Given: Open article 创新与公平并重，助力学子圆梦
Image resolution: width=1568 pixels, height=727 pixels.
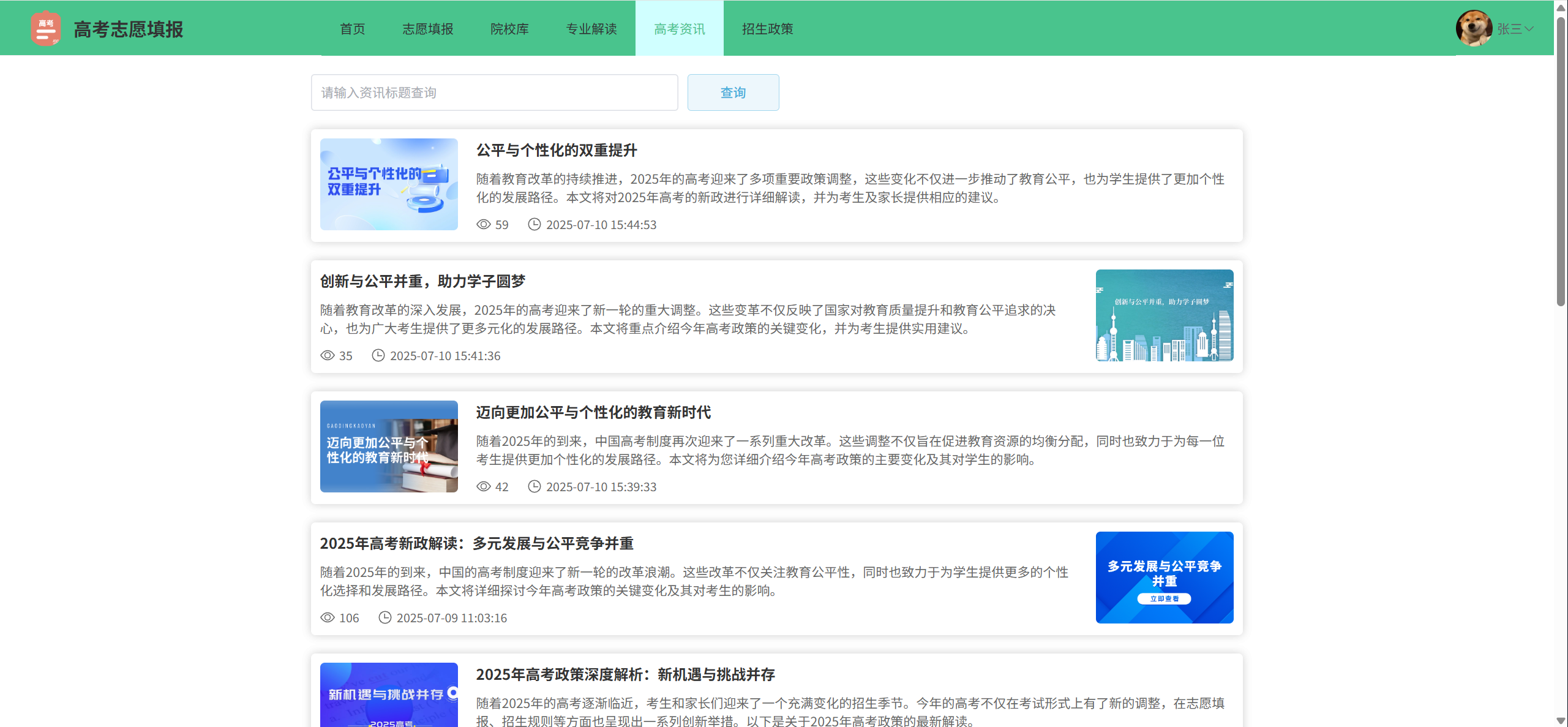Looking at the screenshot, I should (x=422, y=281).
